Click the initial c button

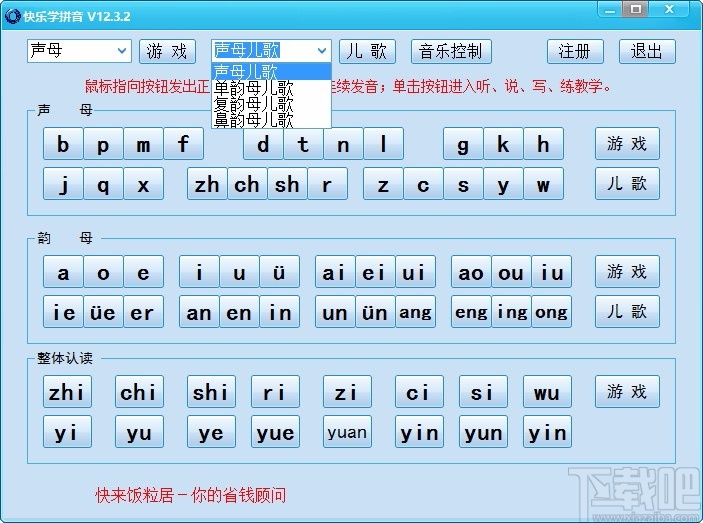click(423, 184)
